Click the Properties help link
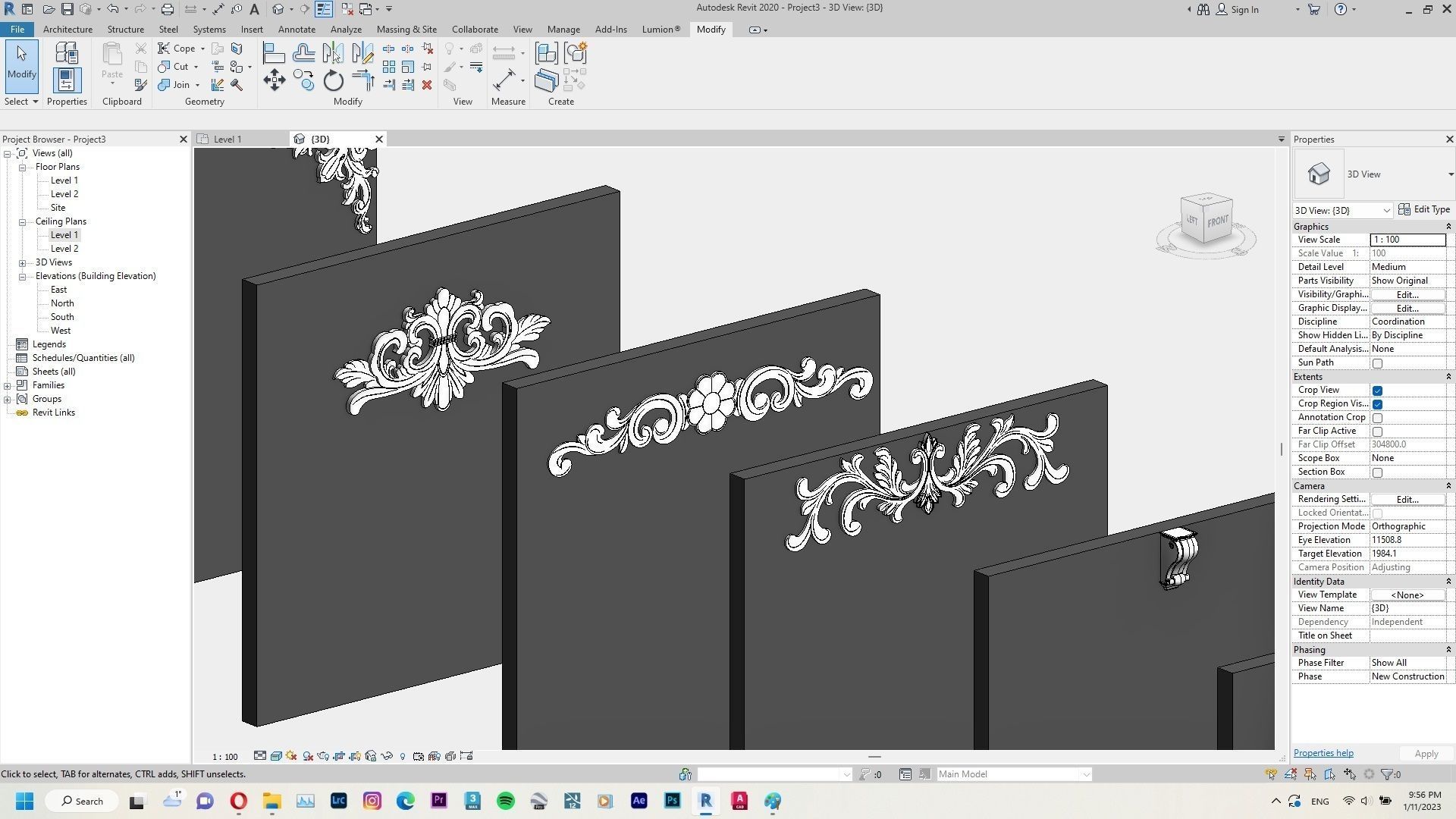1456x819 pixels. (1323, 752)
